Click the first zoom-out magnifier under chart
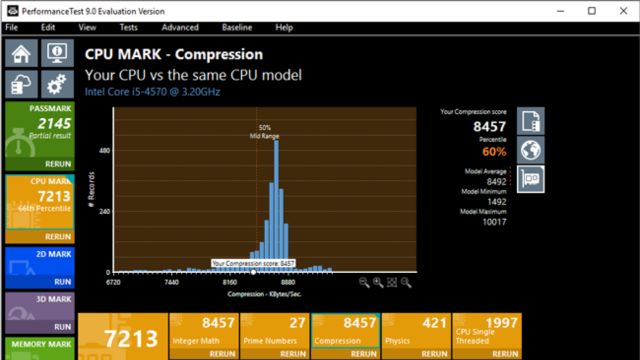This screenshot has width=640, height=360. tap(364, 282)
